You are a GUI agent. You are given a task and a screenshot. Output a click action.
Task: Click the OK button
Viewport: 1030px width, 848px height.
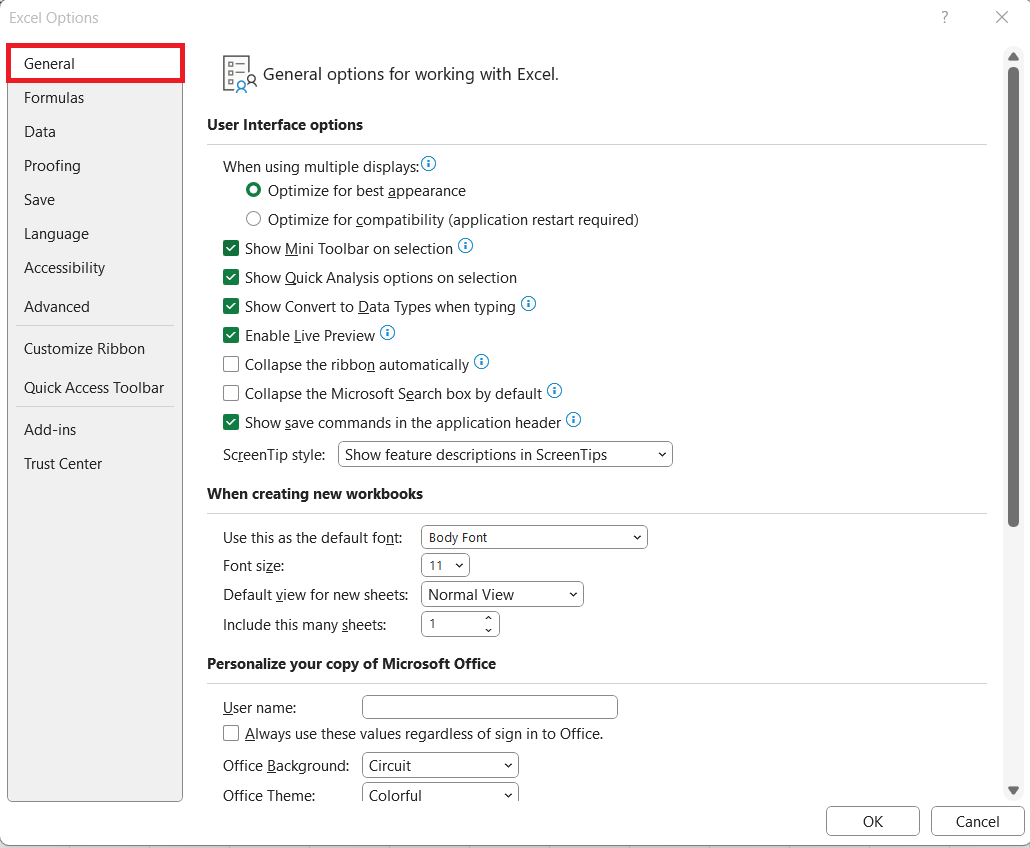pos(872,822)
